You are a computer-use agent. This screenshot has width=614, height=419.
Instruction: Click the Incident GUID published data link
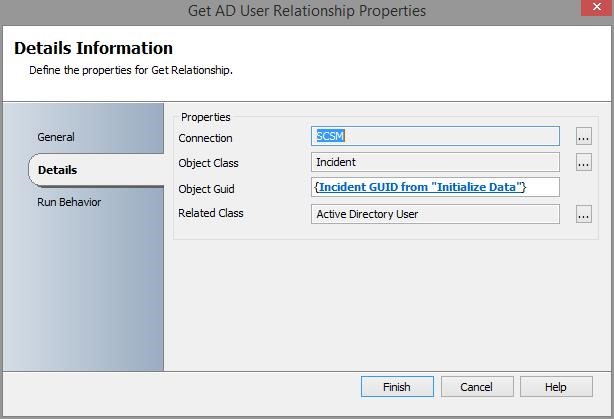421,187
